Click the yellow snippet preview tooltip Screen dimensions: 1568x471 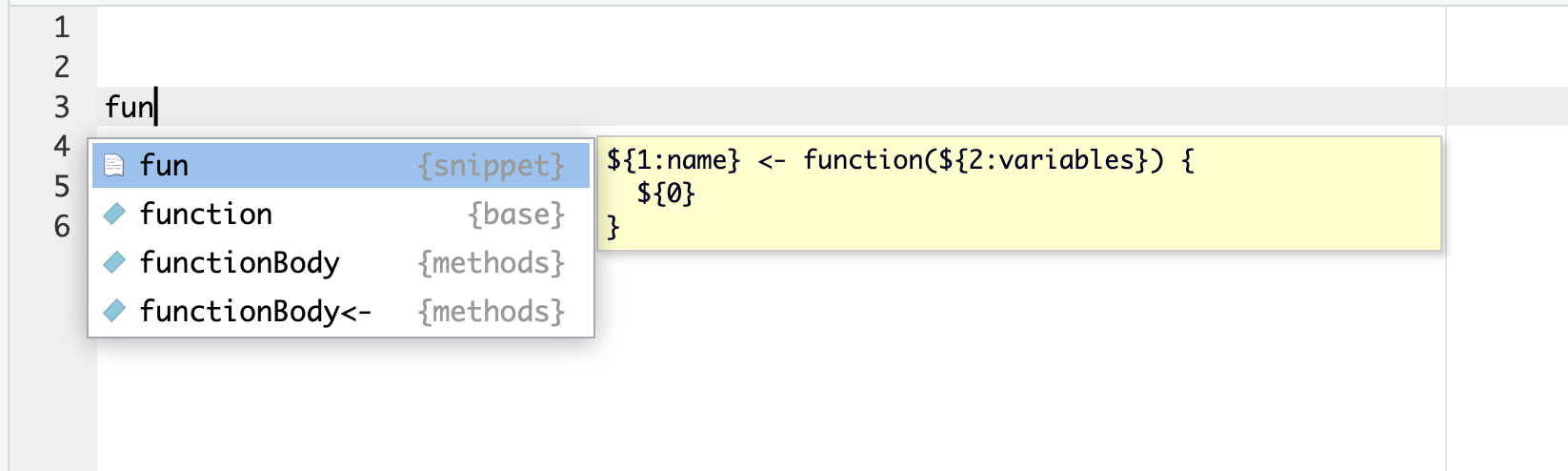point(1019,194)
